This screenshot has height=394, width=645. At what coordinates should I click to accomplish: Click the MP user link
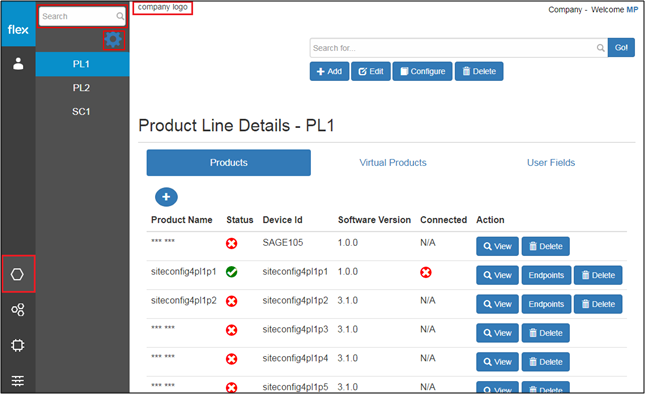[x=632, y=9]
